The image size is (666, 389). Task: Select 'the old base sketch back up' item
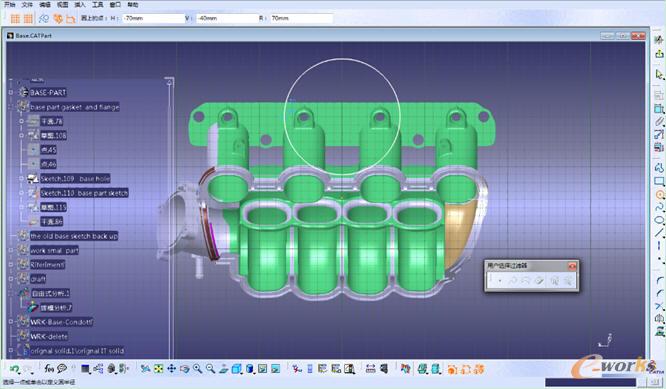(74, 236)
